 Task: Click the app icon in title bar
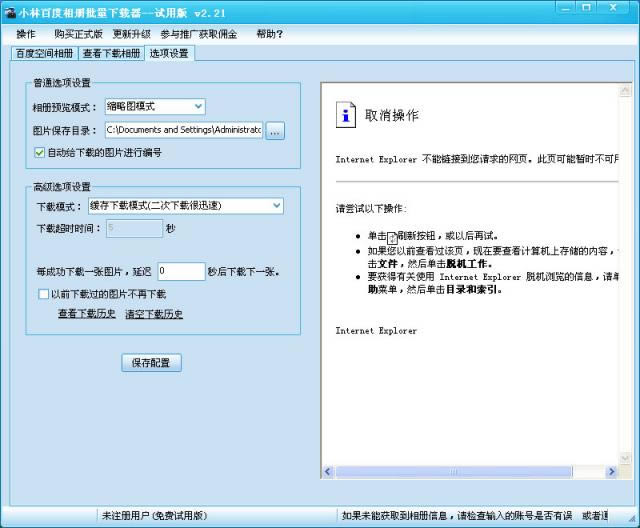(x=10, y=13)
